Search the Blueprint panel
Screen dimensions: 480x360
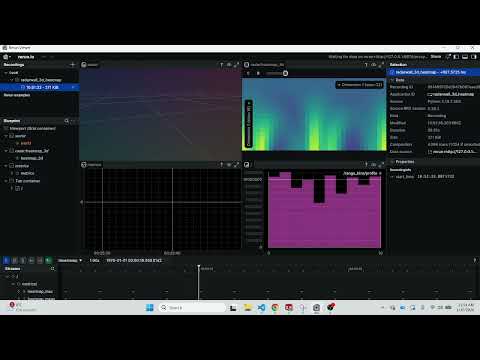click(x=66, y=121)
